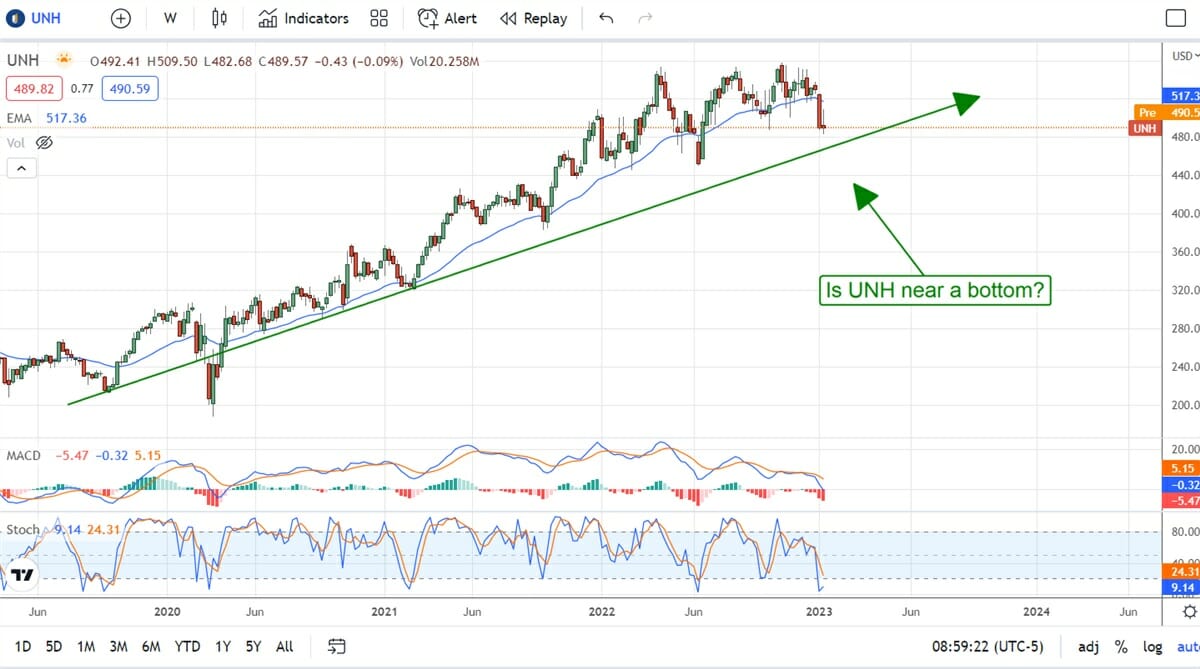
Task: Toggle the log scale option
Action: 1151,647
